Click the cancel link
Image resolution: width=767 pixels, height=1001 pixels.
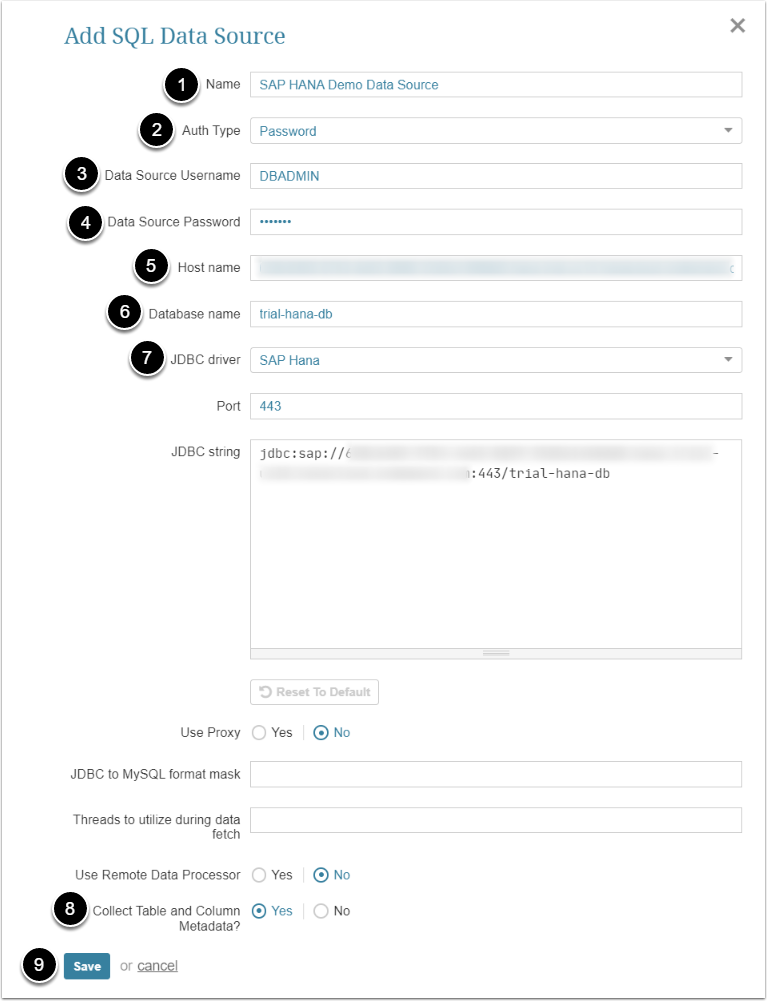click(157, 966)
